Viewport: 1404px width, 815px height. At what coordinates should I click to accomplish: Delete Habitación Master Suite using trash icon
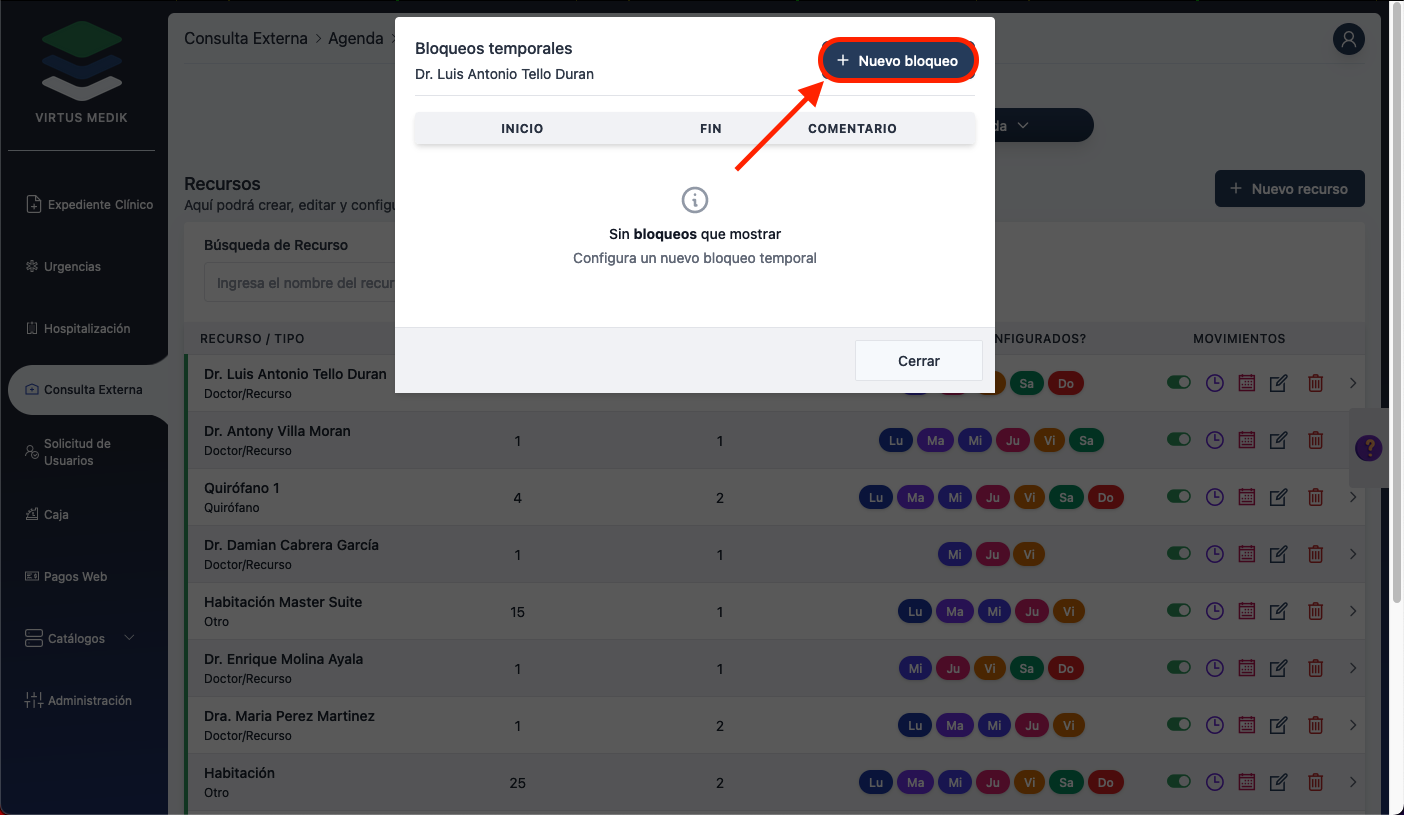tap(1316, 611)
